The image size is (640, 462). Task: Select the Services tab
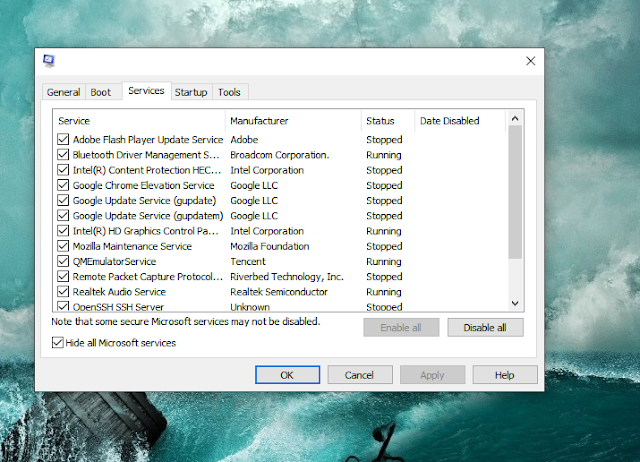click(x=146, y=91)
